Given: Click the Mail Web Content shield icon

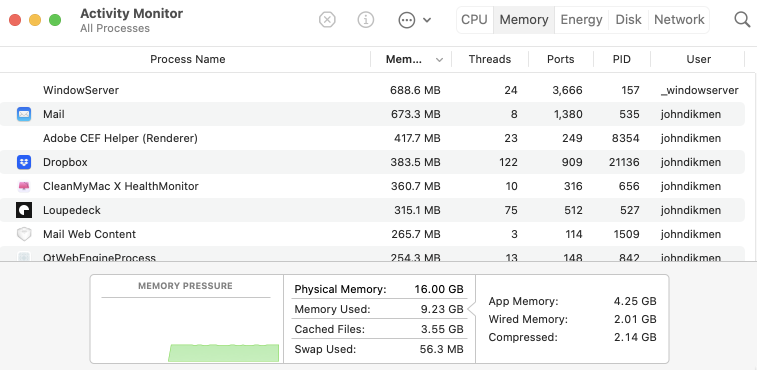Looking at the screenshot, I should tap(24, 234).
